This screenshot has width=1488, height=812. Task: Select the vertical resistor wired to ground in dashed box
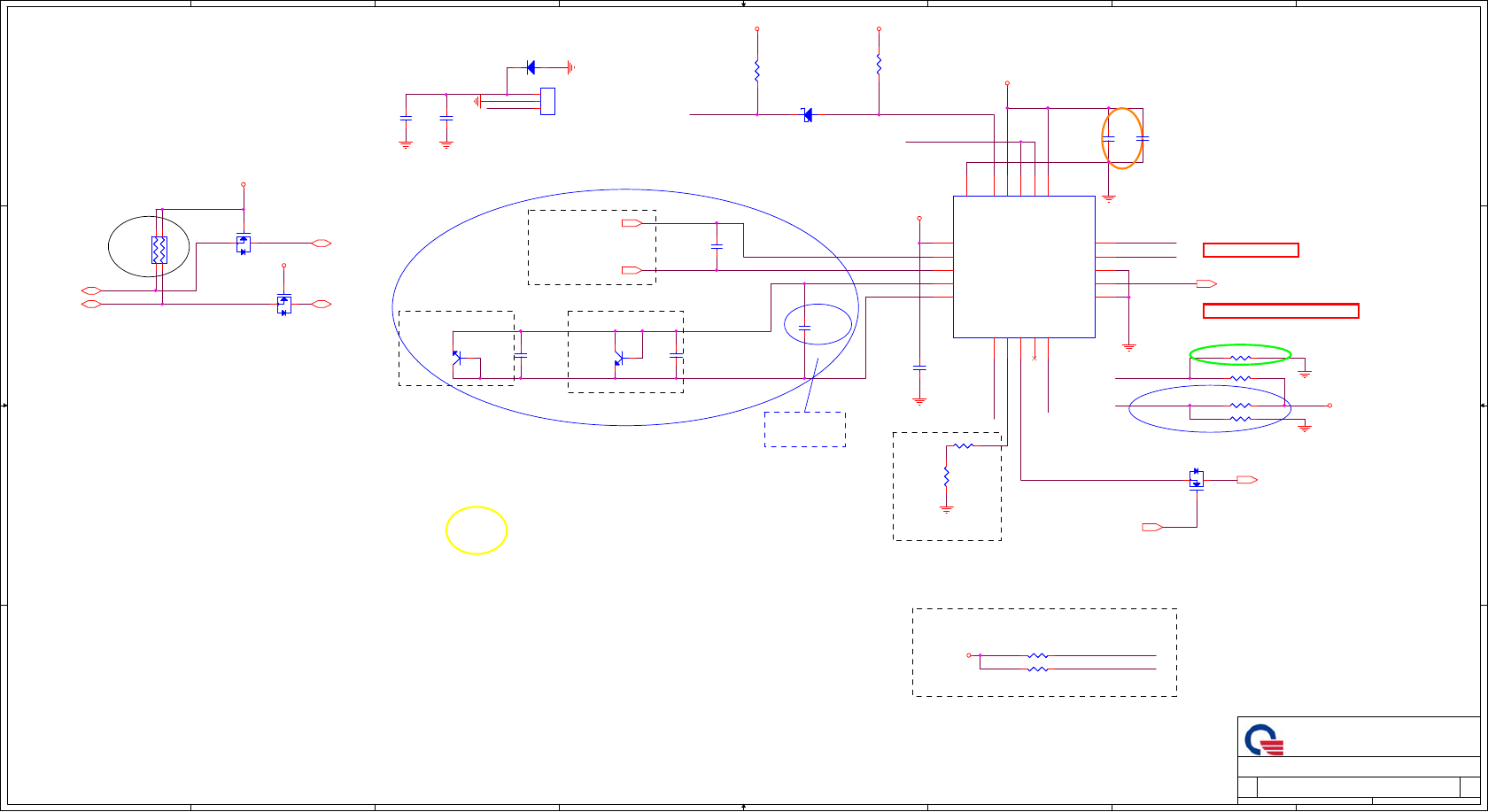[947, 476]
